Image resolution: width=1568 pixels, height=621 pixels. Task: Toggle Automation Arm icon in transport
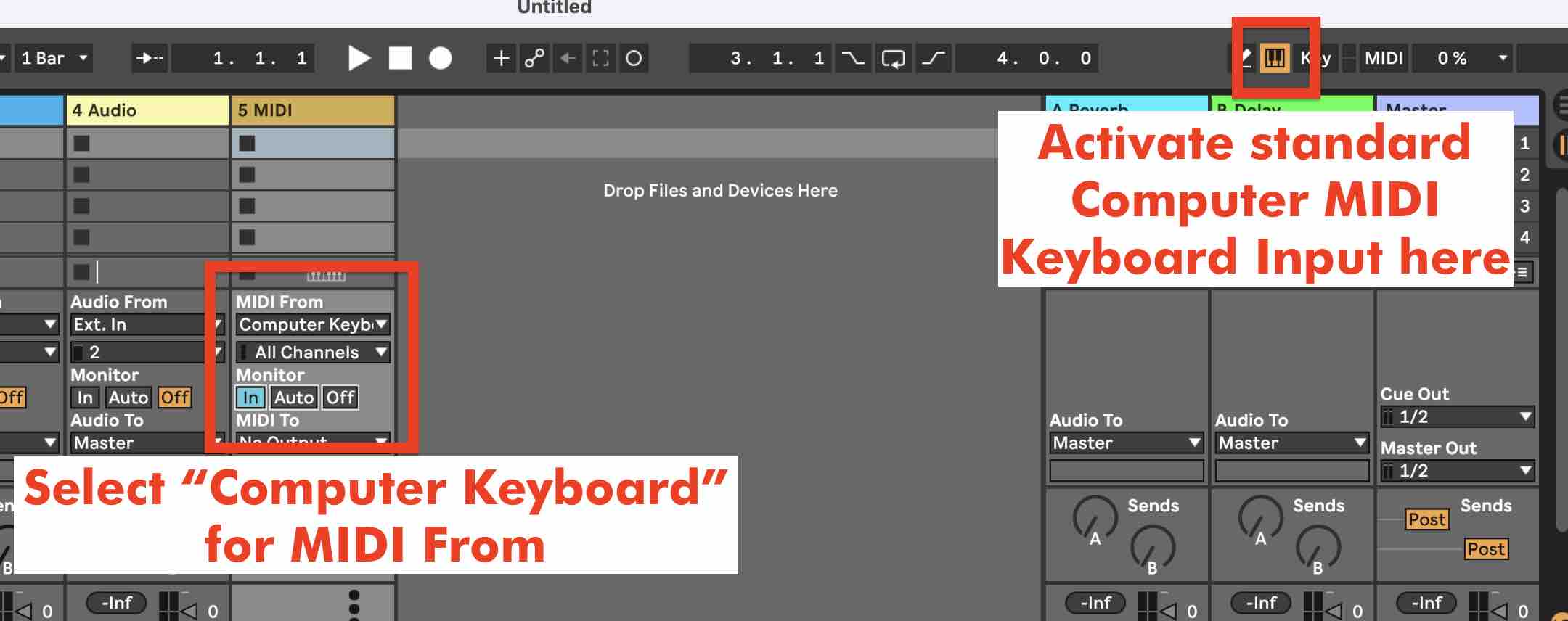click(x=534, y=58)
